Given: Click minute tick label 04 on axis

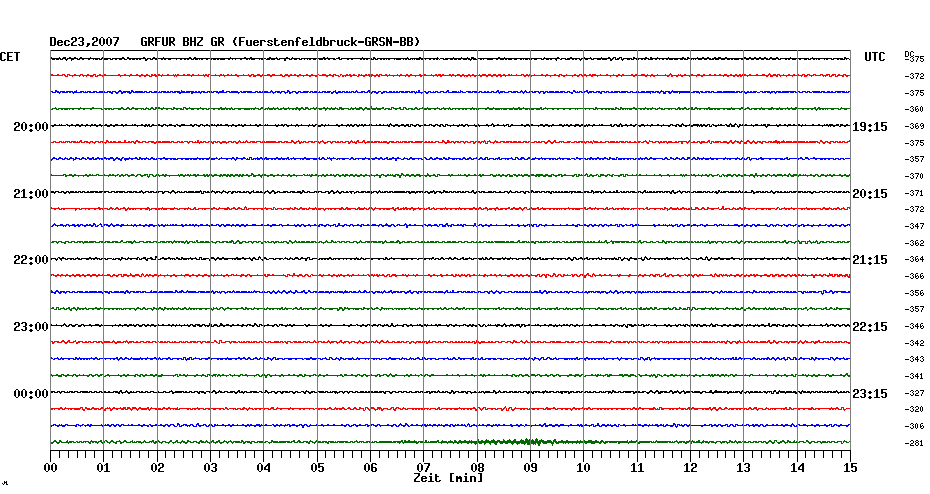Looking at the screenshot, I should pos(263,468).
